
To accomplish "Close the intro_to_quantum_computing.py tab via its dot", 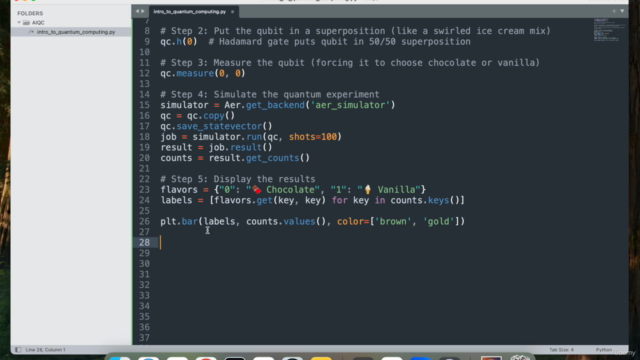I will point(233,12).
